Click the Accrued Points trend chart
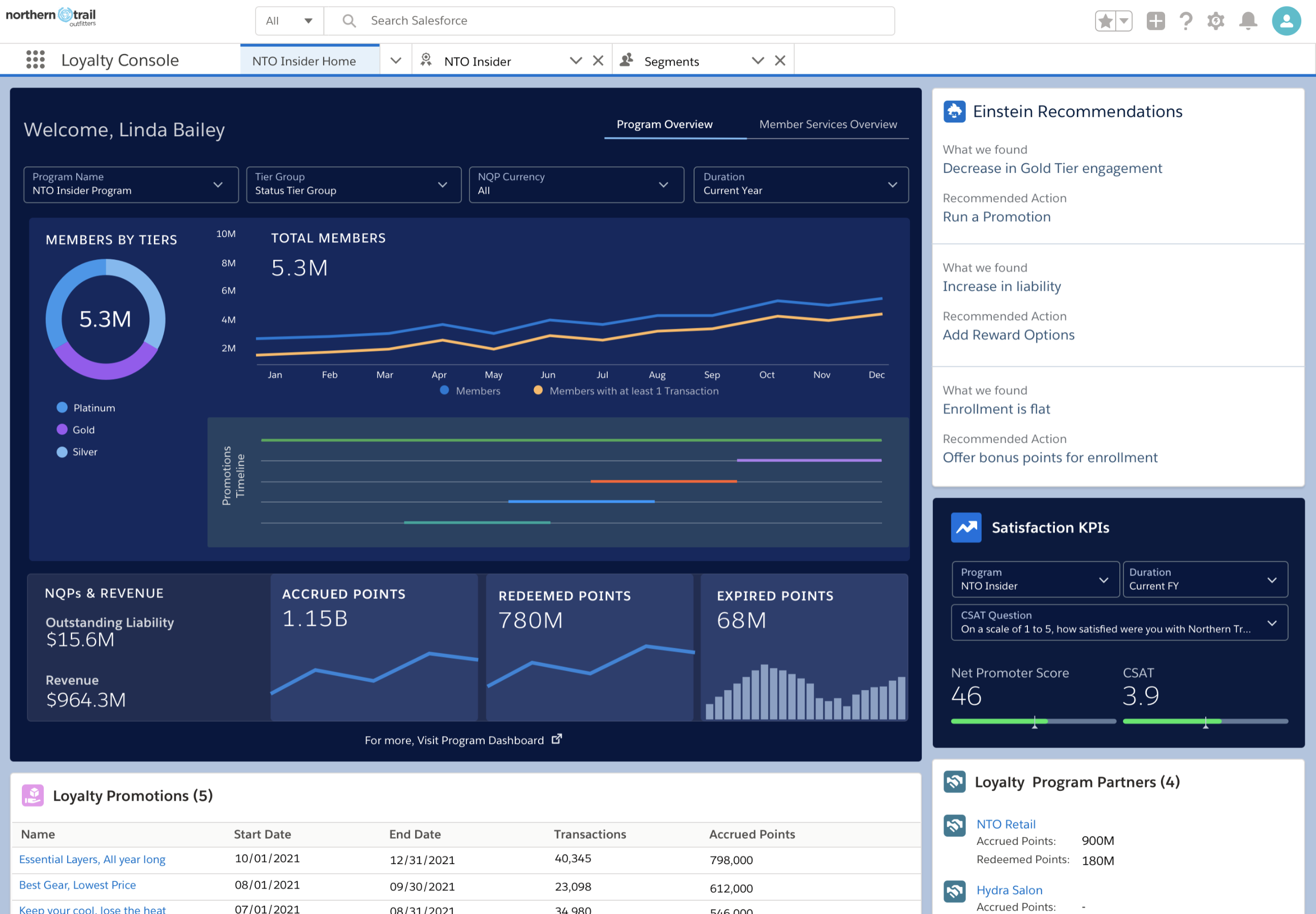 [x=374, y=673]
